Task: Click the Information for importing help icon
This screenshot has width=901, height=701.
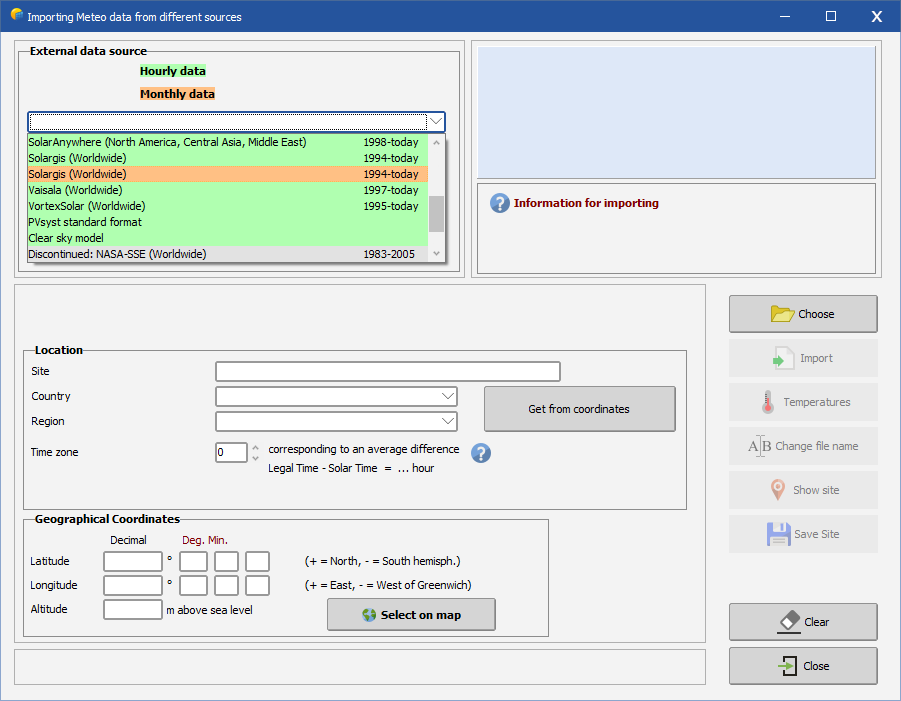Action: coord(499,203)
